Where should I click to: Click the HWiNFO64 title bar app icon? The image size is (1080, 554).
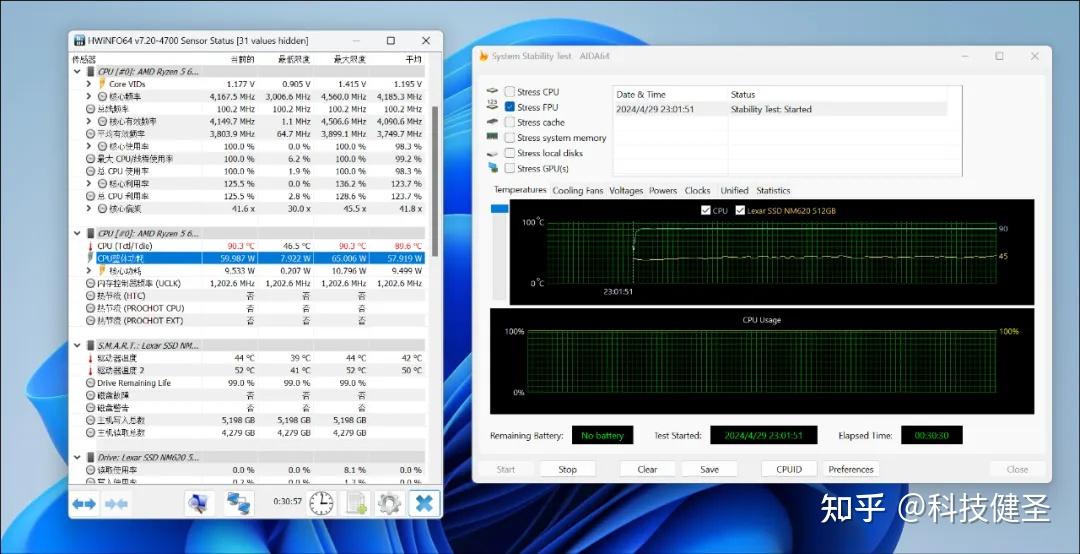(80, 41)
